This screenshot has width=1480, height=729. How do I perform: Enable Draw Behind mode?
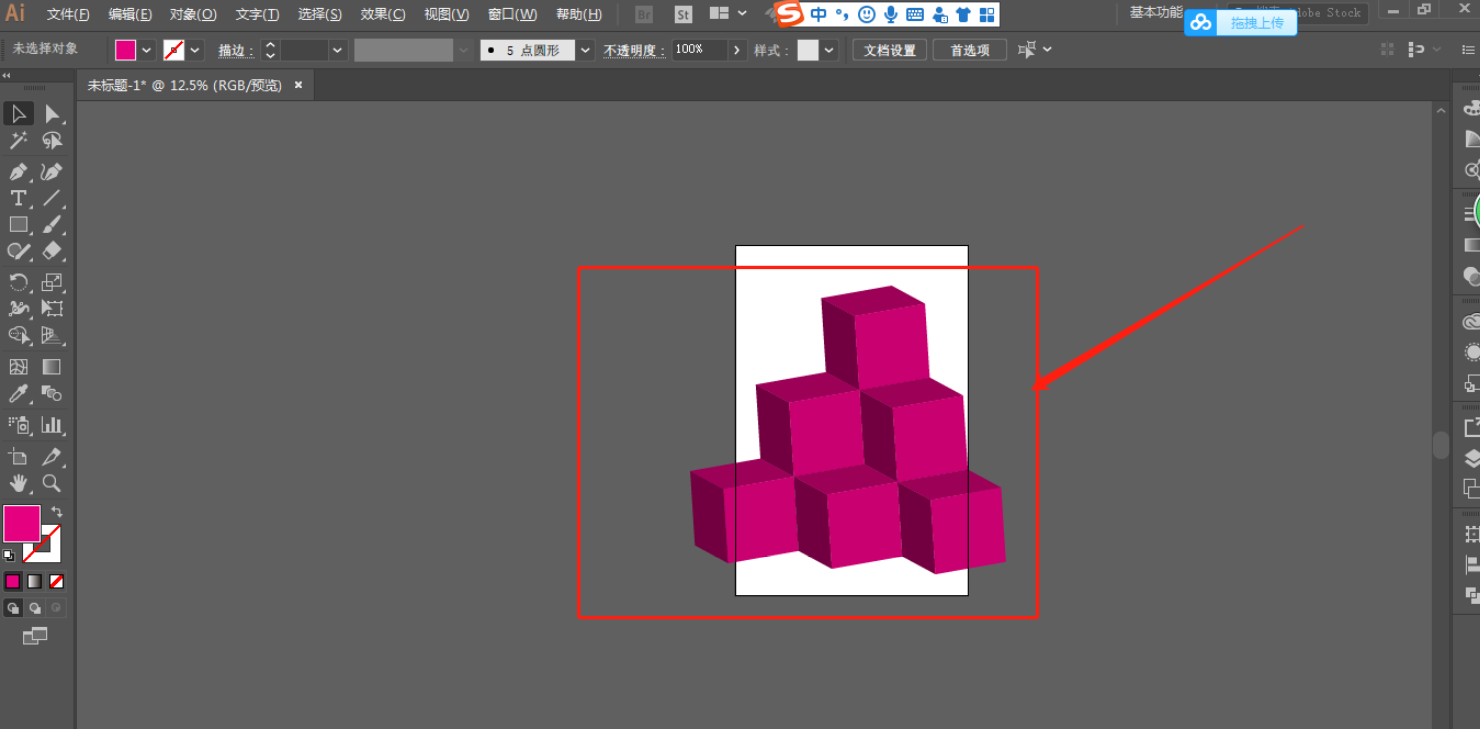(35, 608)
